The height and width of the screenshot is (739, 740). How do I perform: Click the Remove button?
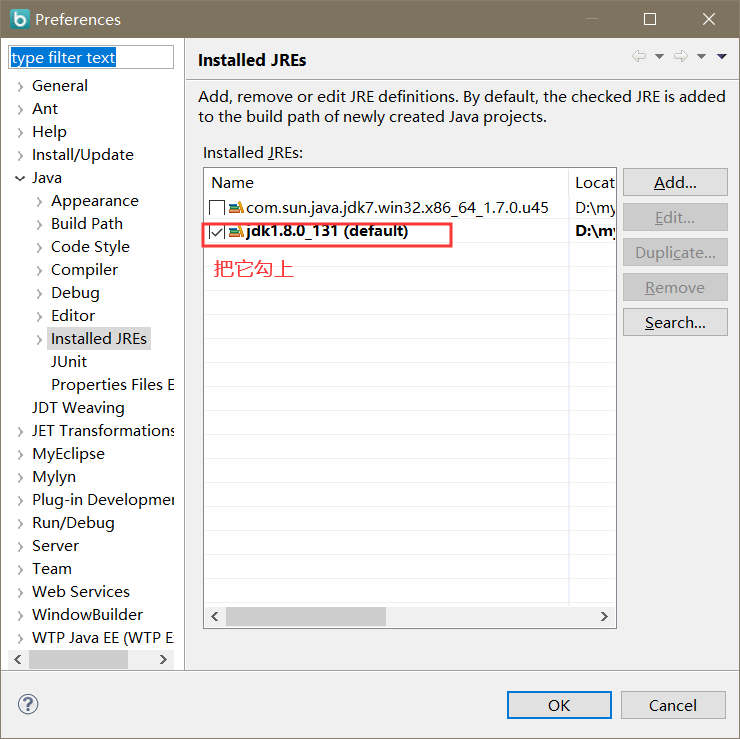tap(675, 287)
